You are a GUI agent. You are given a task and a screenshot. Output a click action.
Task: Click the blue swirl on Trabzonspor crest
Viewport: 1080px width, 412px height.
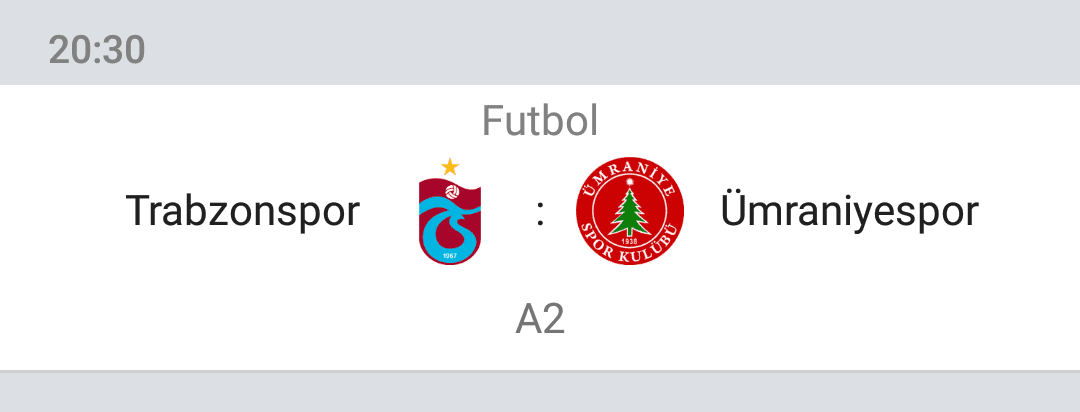click(448, 224)
